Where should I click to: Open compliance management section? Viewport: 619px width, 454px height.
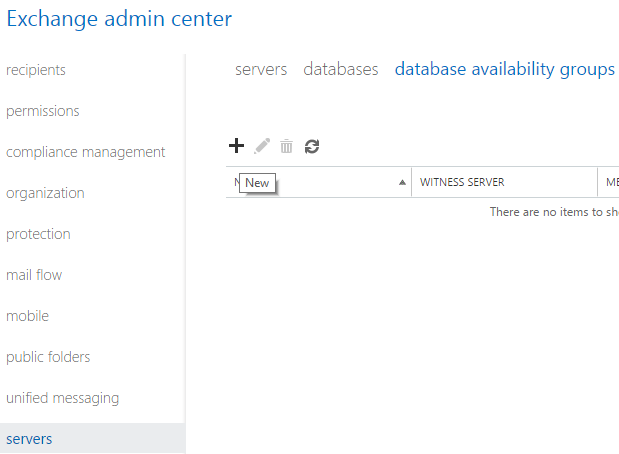click(85, 152)
